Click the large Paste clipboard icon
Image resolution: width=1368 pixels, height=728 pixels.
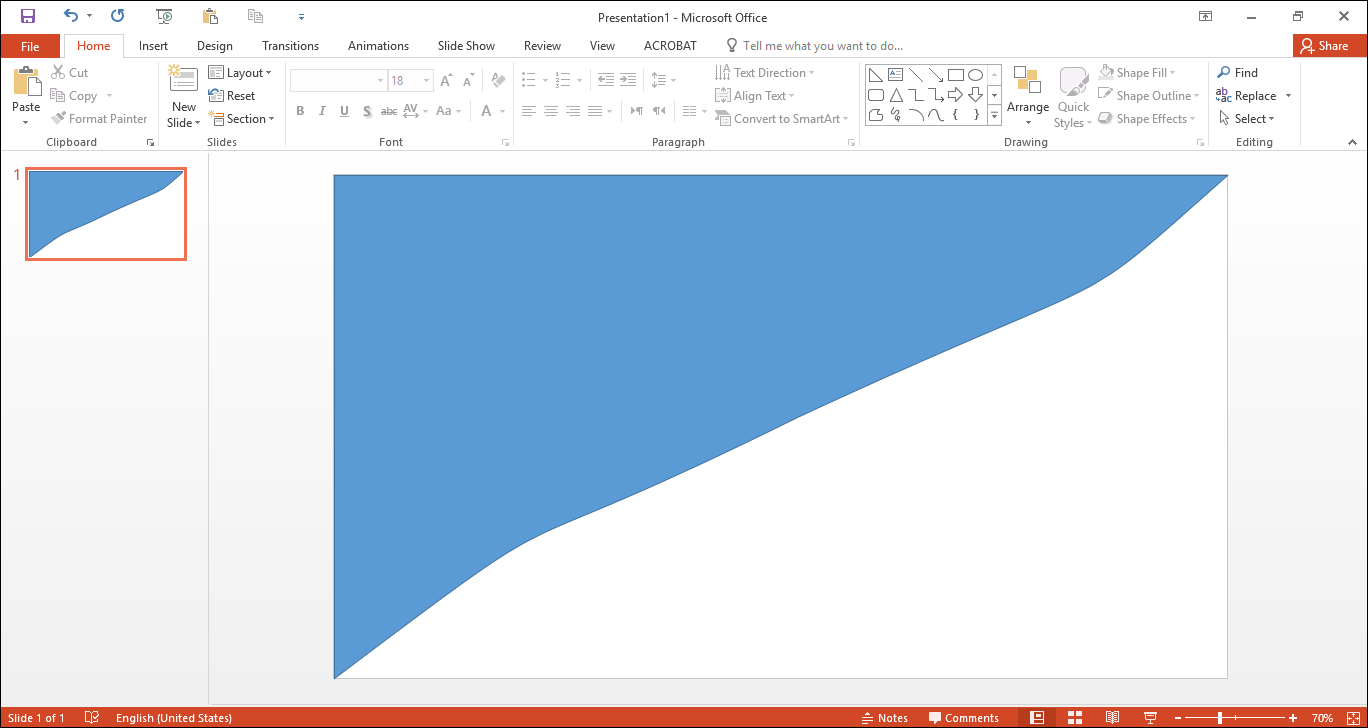click(26, 82)
